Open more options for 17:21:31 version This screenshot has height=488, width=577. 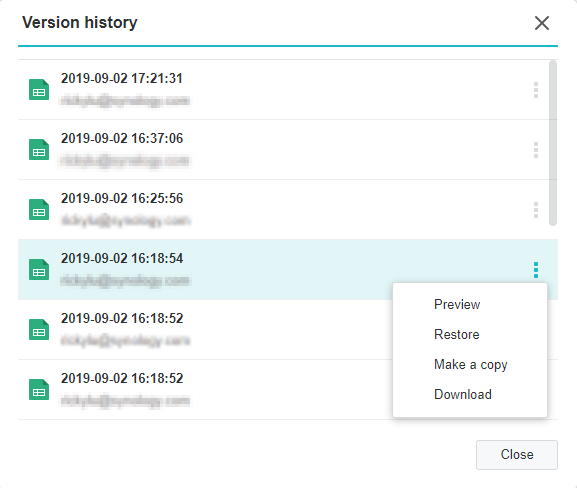[x=536, y=90]
